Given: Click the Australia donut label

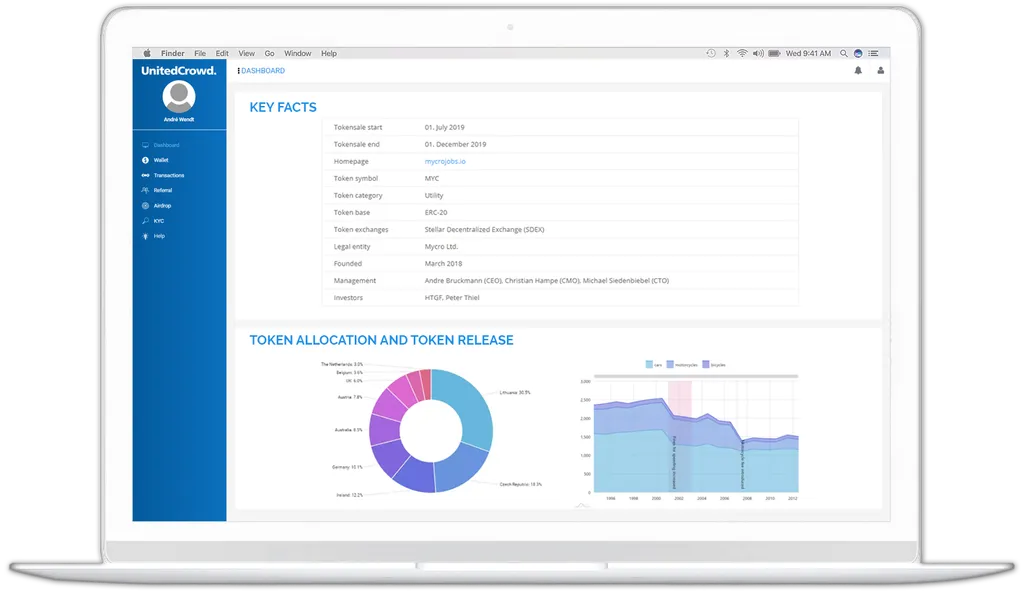Looking at the screenshot, I should point(348,430).
